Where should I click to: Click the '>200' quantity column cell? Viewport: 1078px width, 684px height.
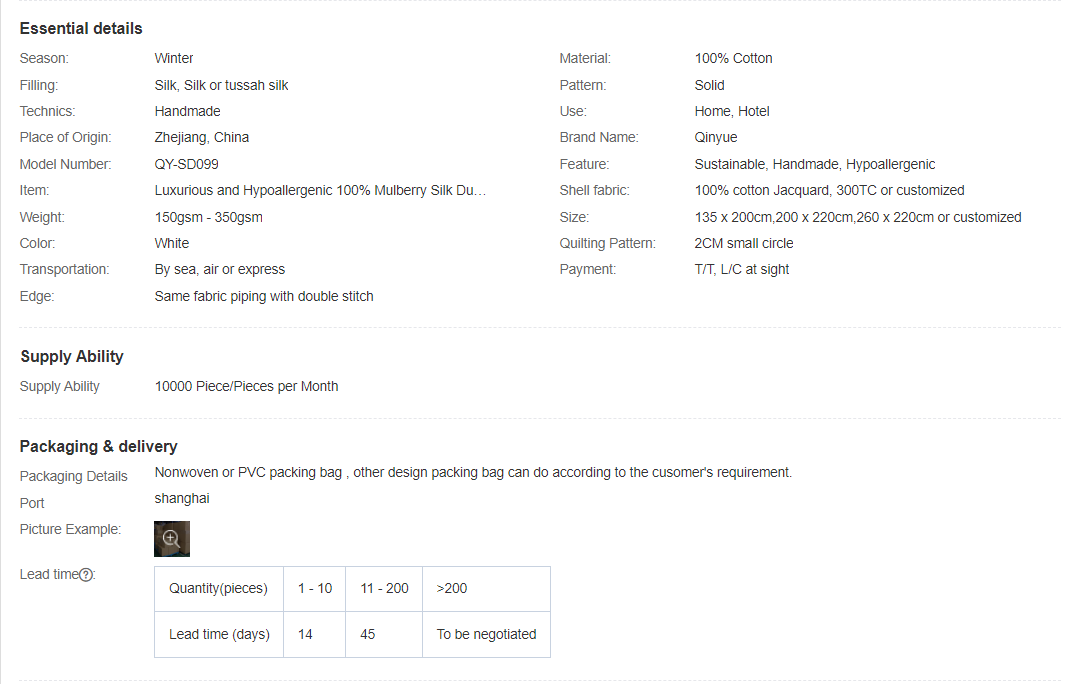coord(486,588)
